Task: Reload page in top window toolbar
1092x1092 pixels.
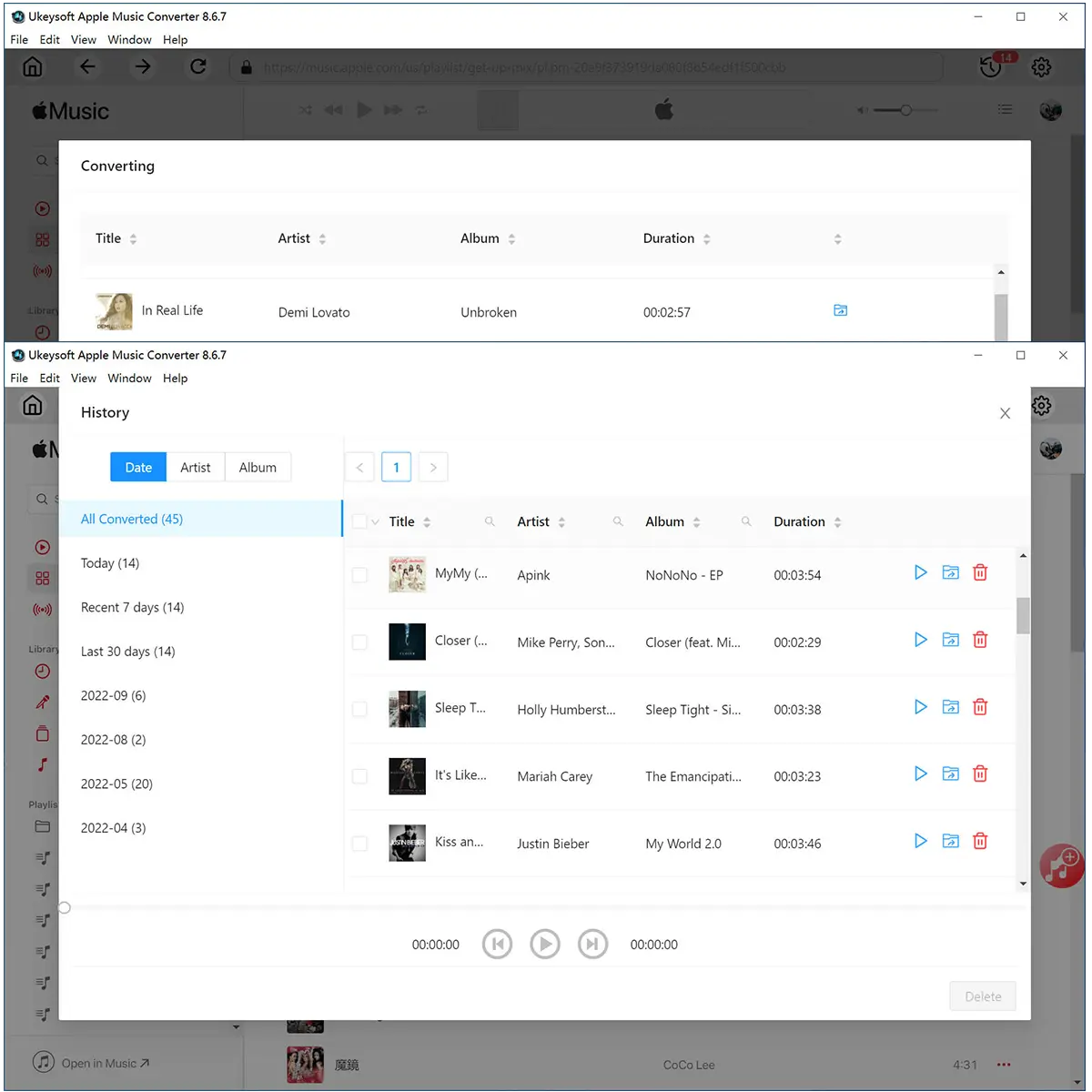Action: (x=197, y=66)
